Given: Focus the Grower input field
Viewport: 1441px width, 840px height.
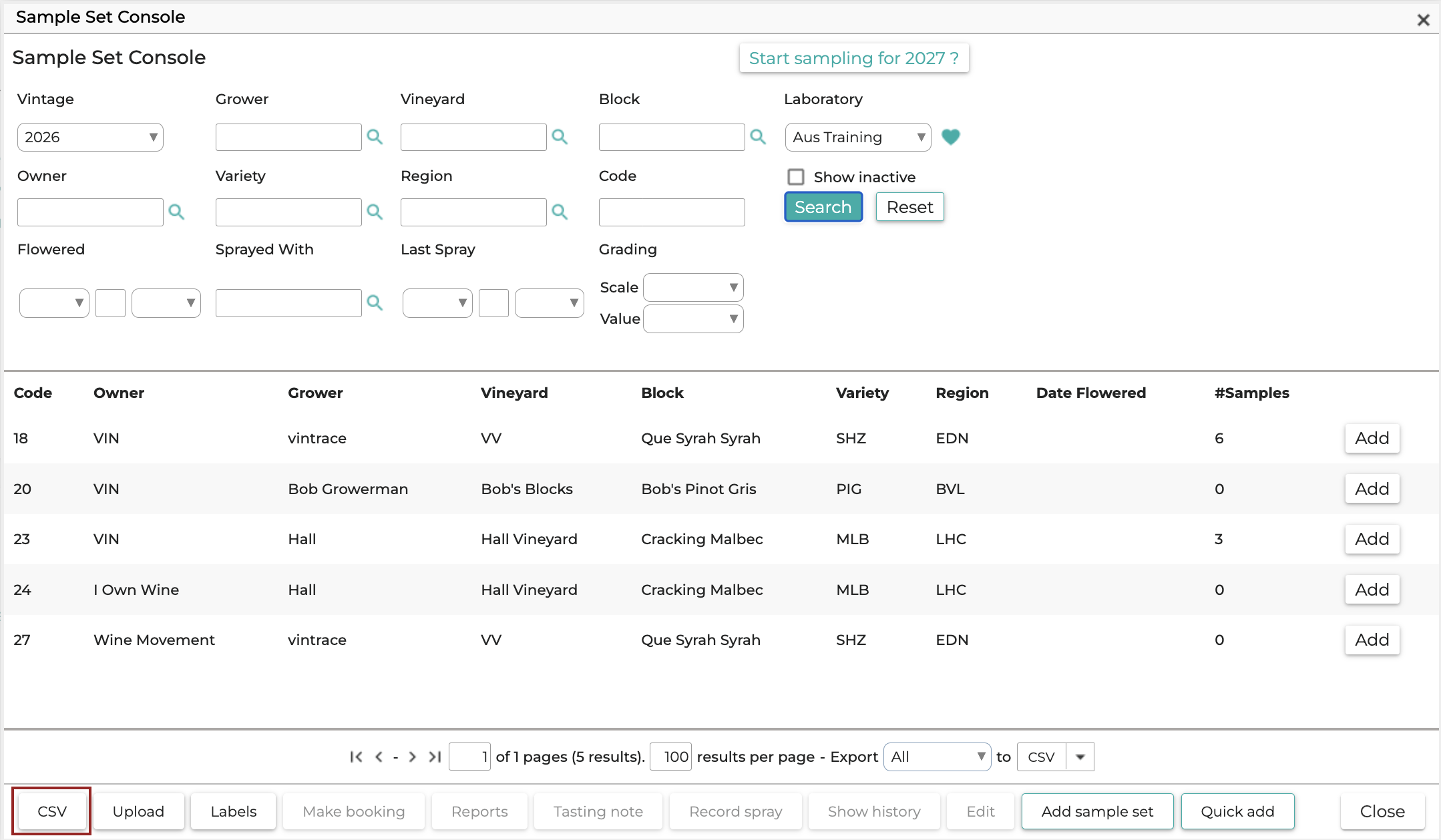Looking at the screenshot, I should click(x=288, y=137).
